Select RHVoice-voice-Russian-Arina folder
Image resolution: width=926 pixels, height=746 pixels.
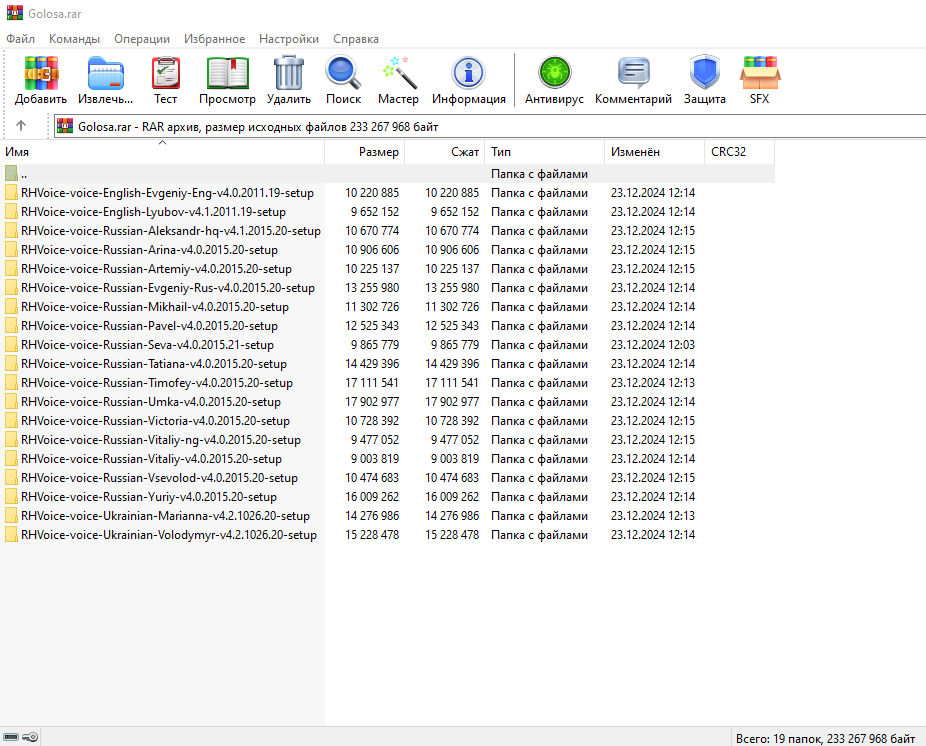click(149, 250)
